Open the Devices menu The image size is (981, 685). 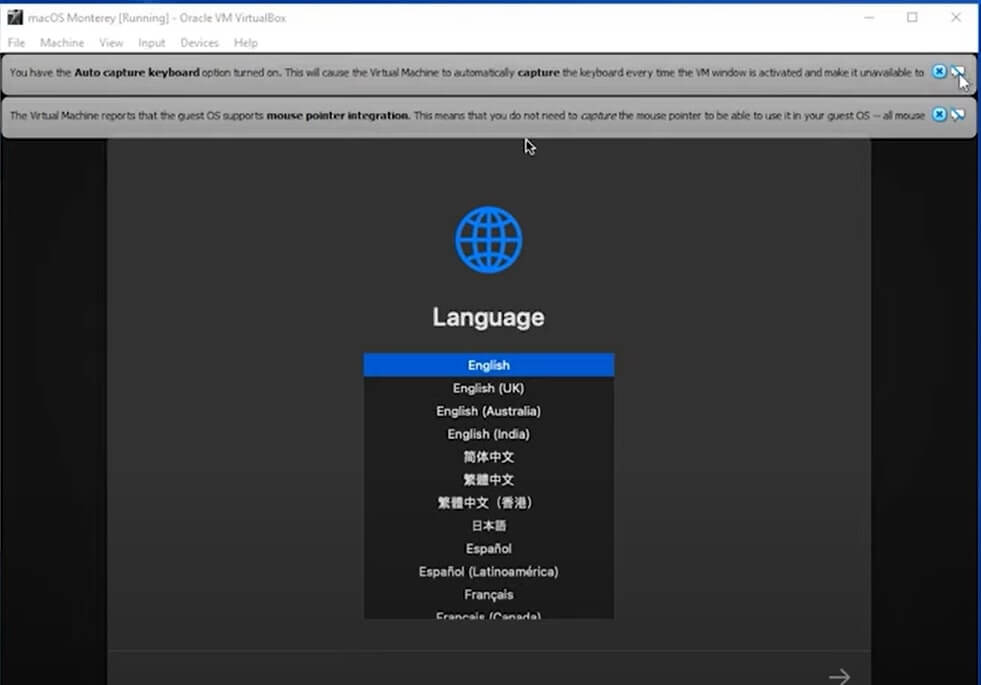[199, 43]
